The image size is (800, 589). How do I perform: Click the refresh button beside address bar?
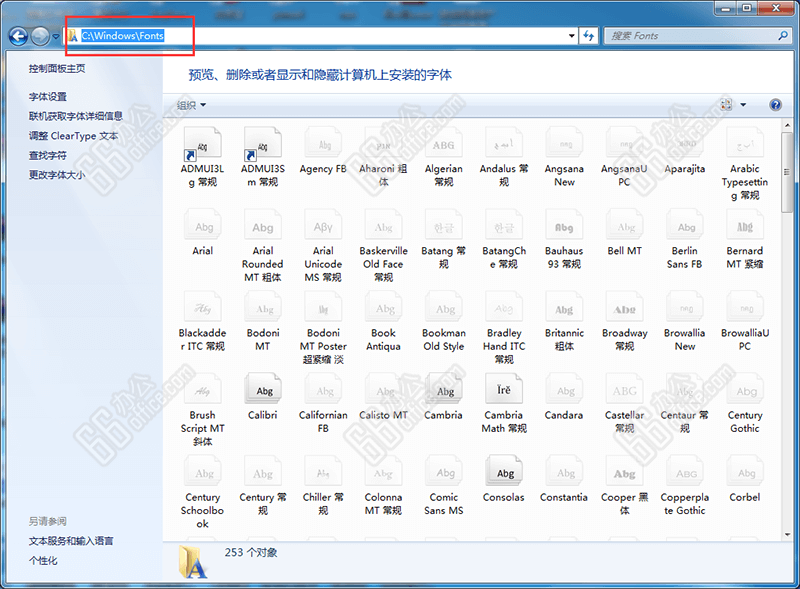click(588, 36)
